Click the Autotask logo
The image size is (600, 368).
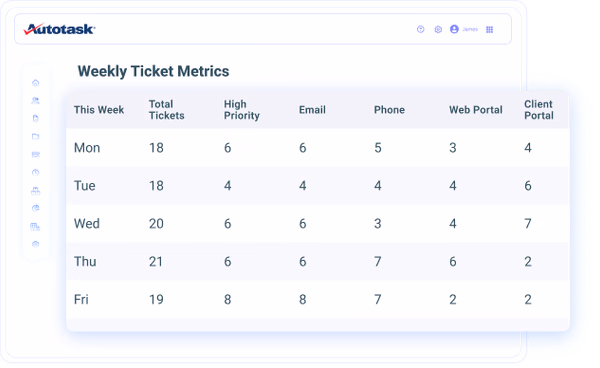point(59,29)
